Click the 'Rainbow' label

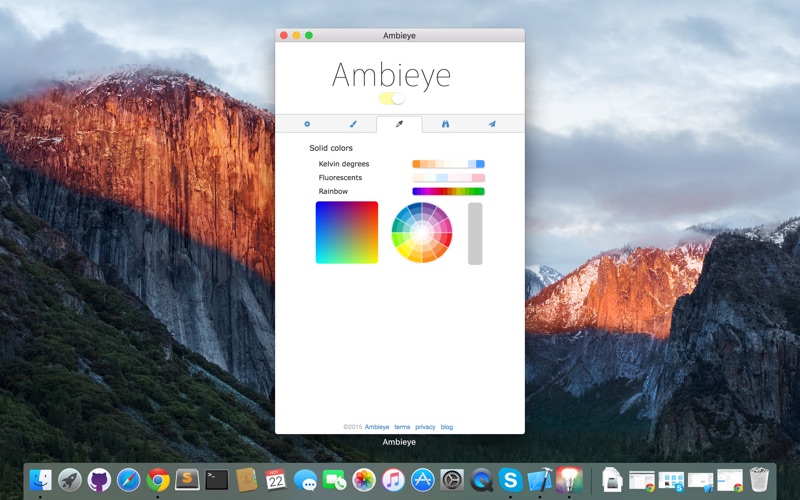(x=333, y=191)
